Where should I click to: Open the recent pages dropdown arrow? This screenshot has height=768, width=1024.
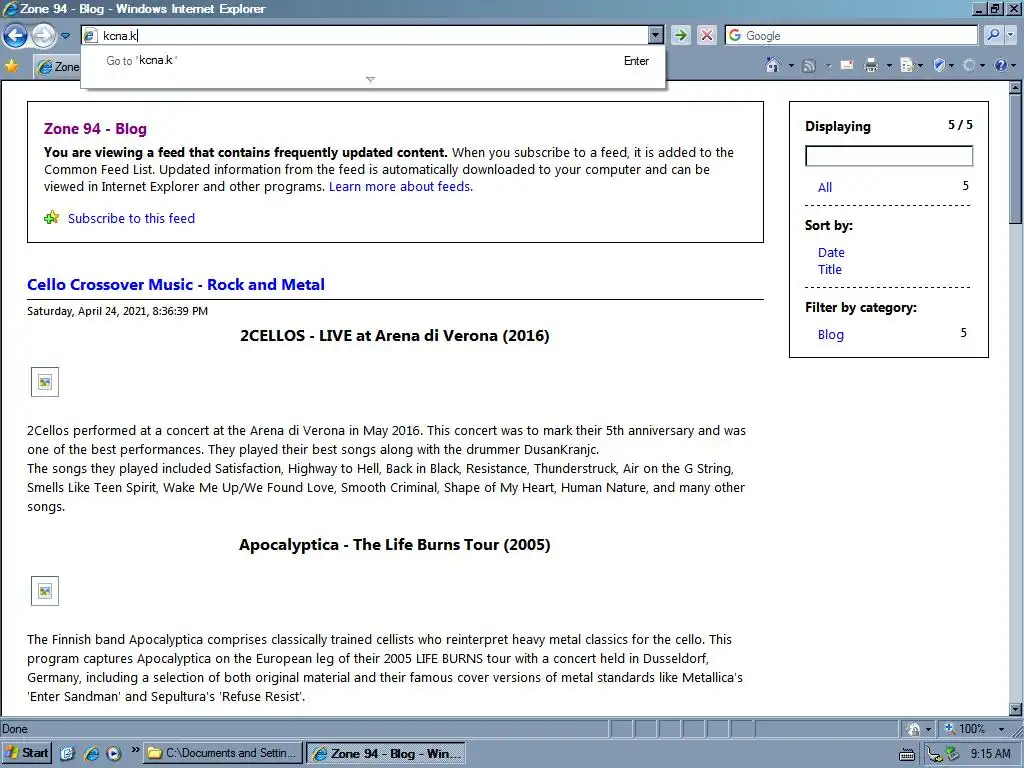point(65,36)
